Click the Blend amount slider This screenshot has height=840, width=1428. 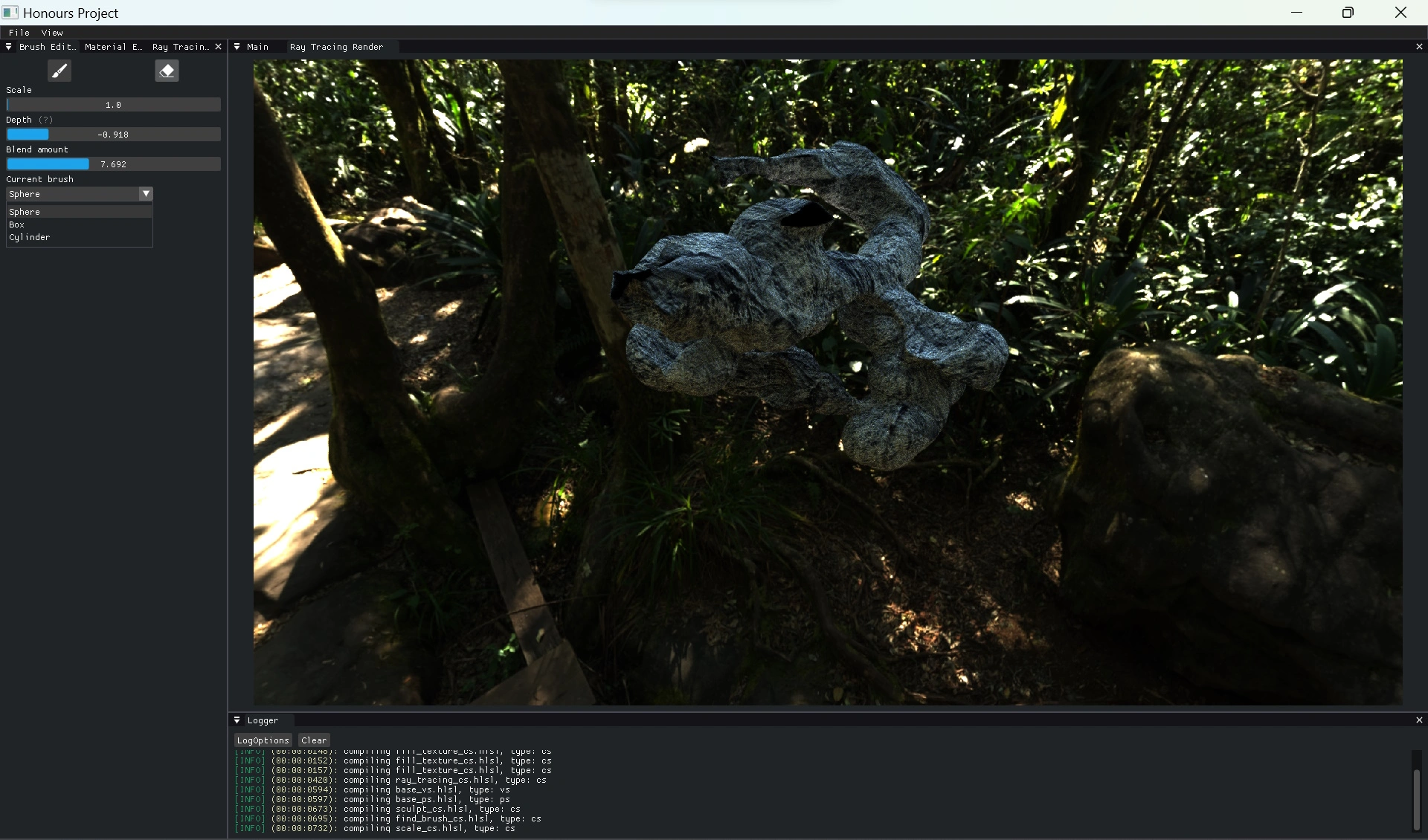(x=113, y=164)
